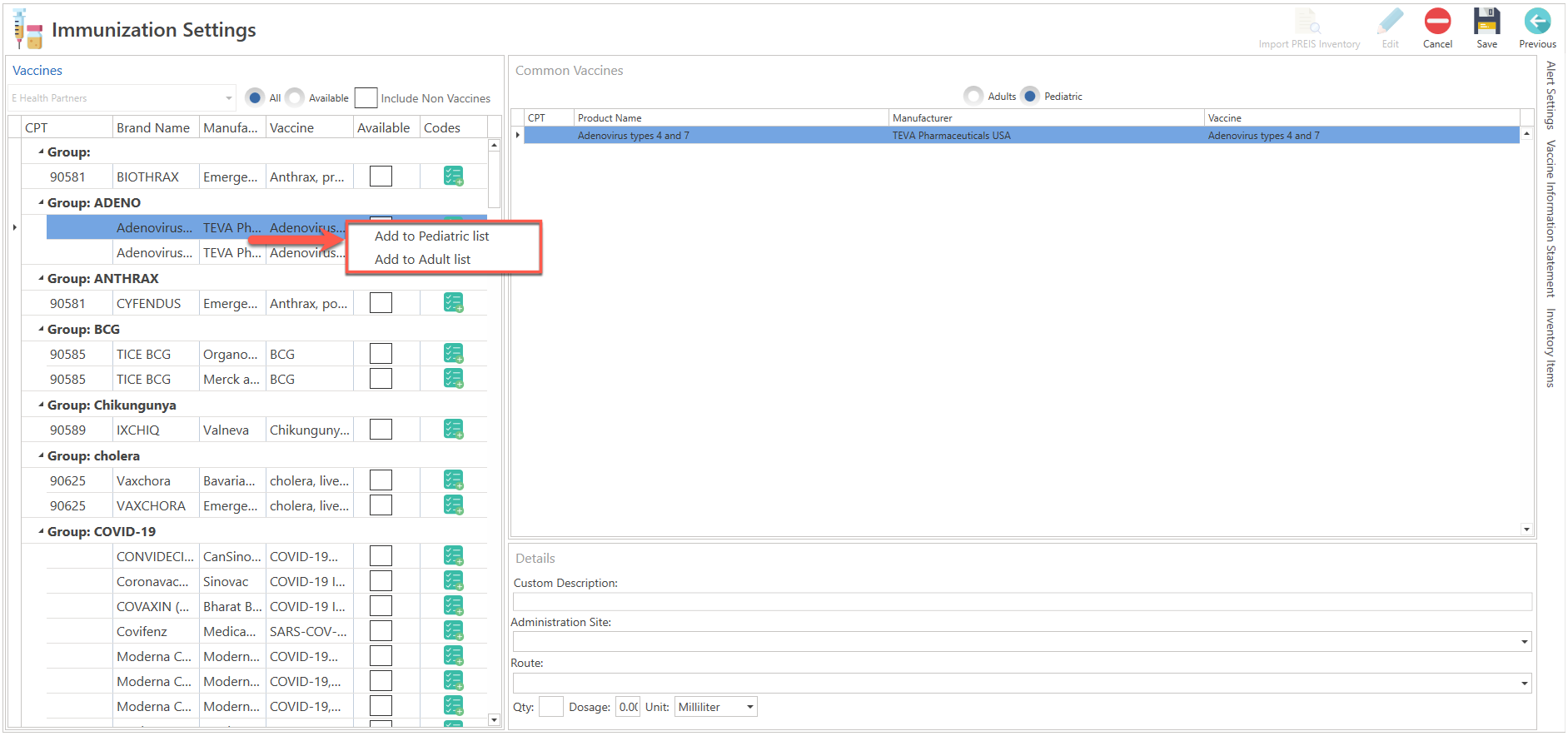The width and height of the screenshot is (1568, 736).
Task: Click the Dosage input field
Action: coord(628,707)
